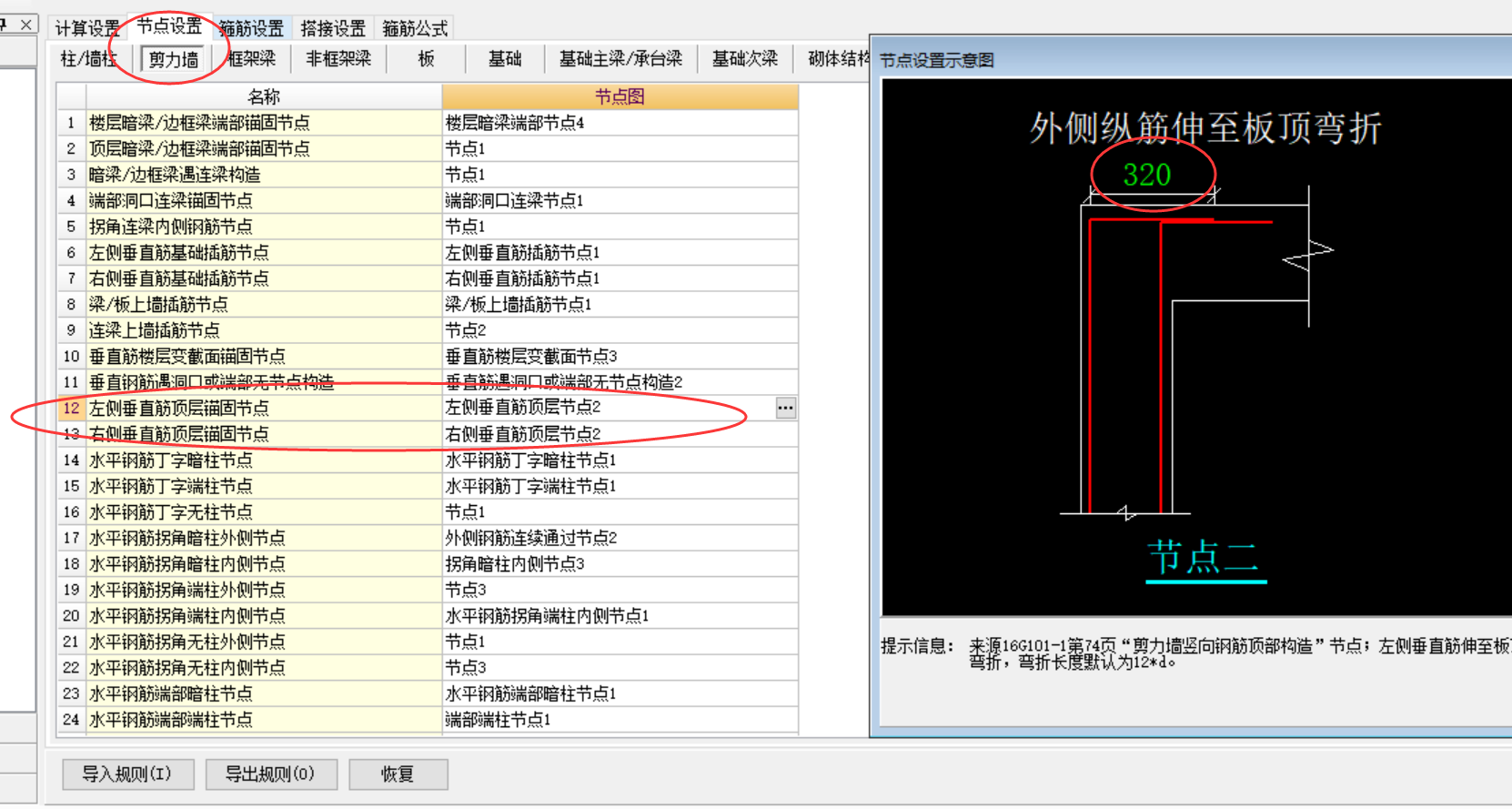1512x809 pixels.
Task: Select row 垂直筋楼层变截面锚固节点
Action: point(264,357)
